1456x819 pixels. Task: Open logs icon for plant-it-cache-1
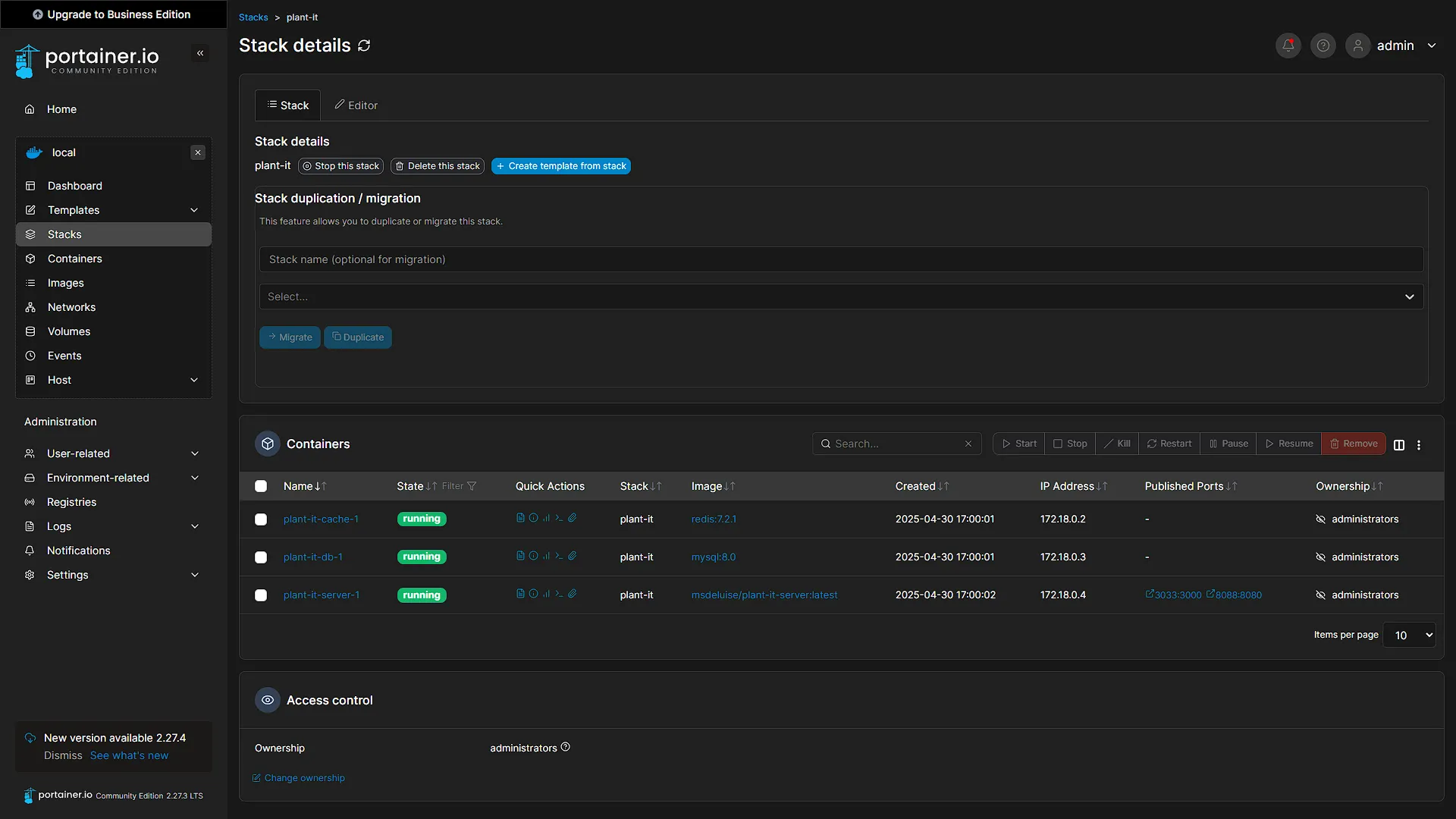520,518
